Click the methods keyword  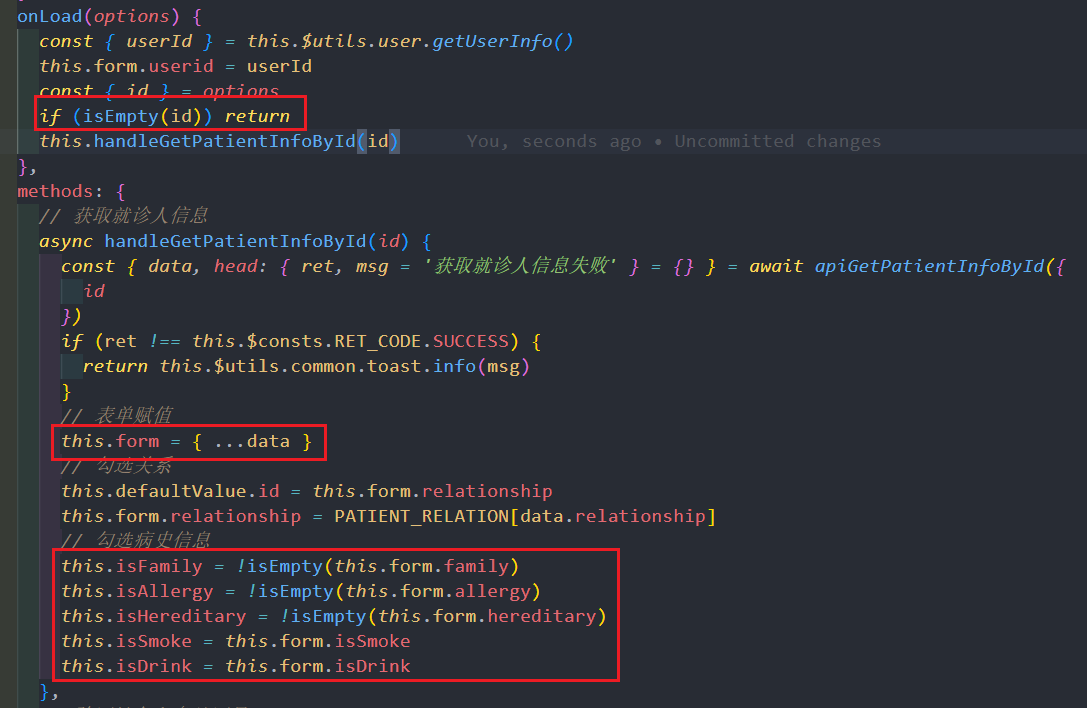pyautogui.click(x=55, y=191)
